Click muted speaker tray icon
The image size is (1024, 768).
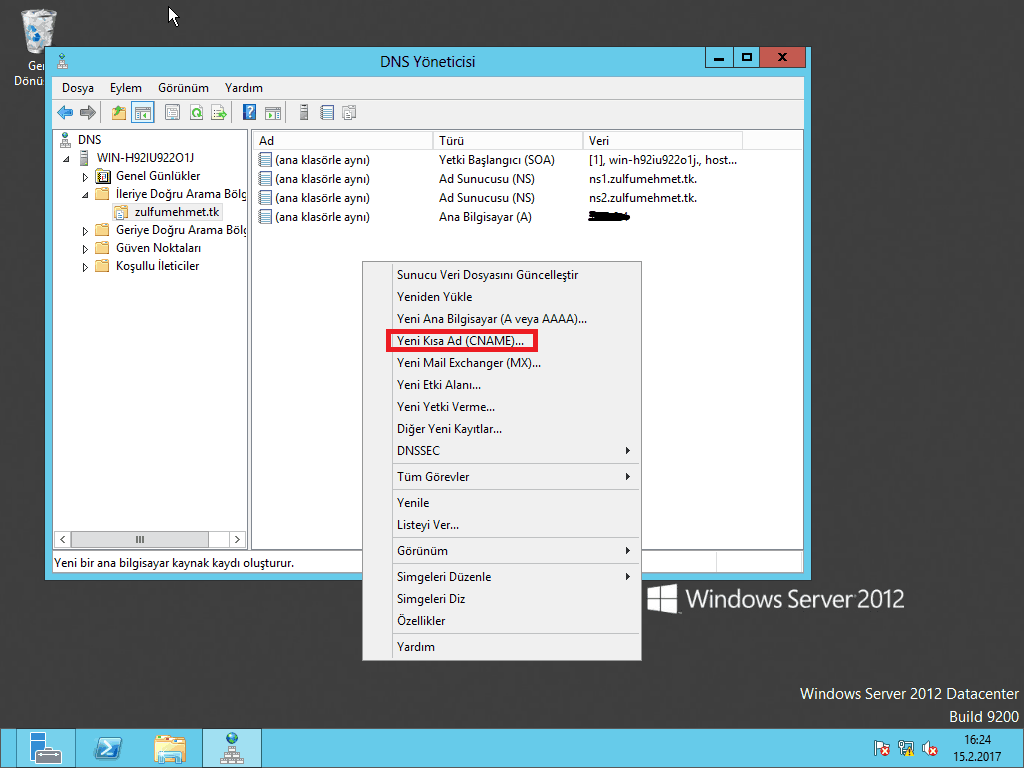click(930, 748)
